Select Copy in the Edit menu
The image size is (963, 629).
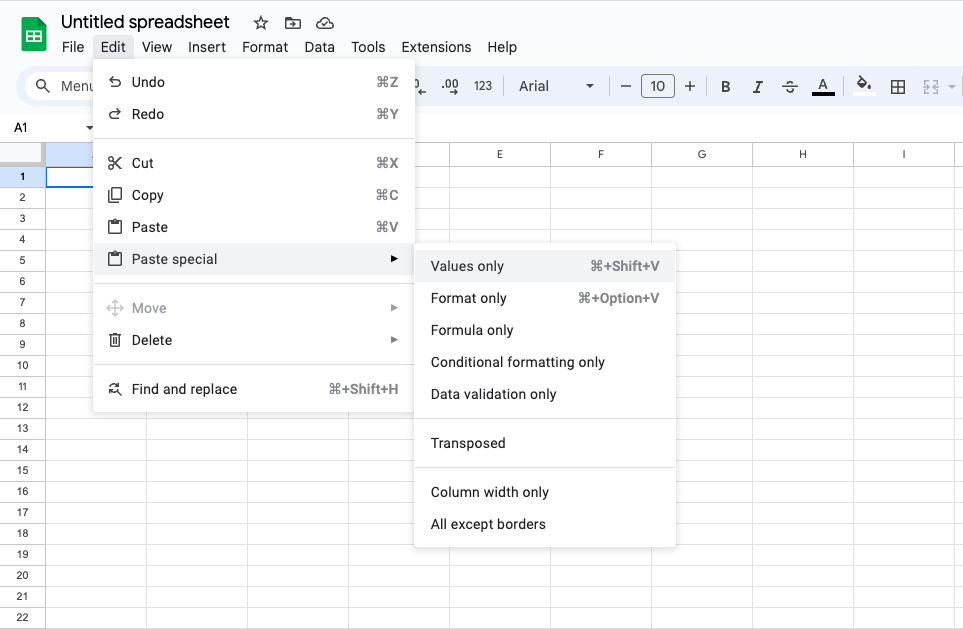[254, 195]
